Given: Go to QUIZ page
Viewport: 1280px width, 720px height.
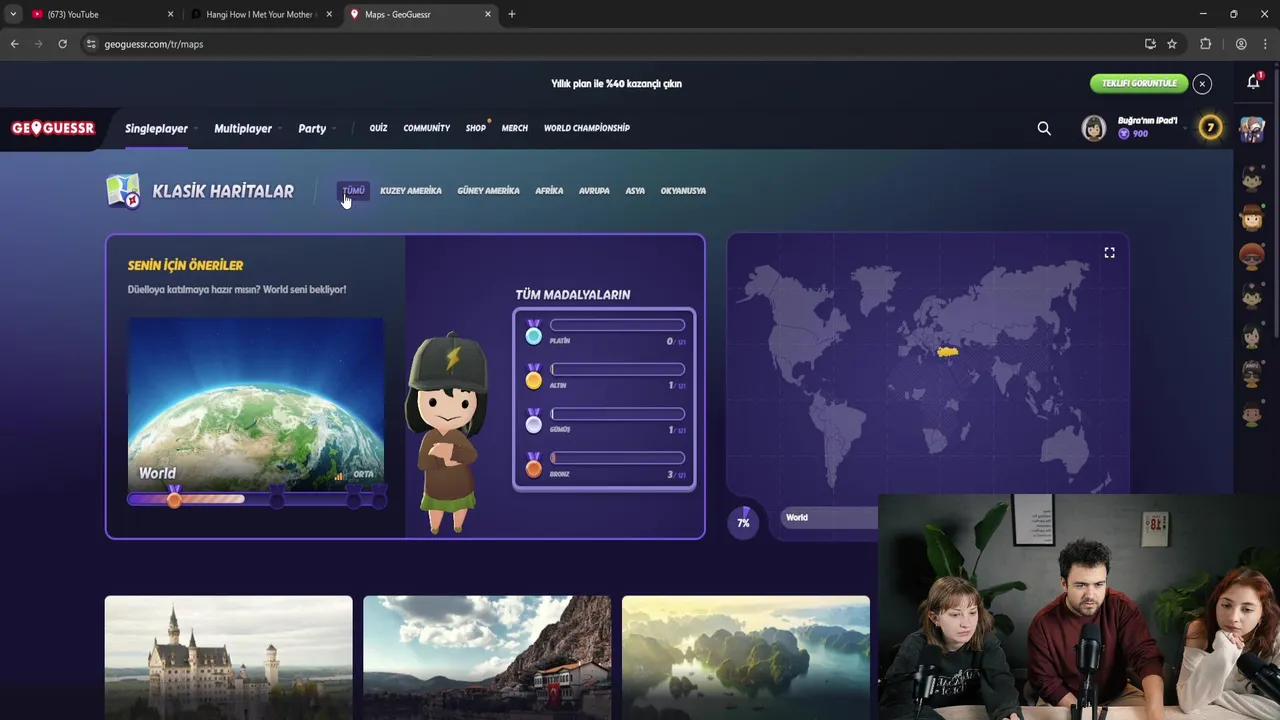Looking at the screenshot, I should (x=378, y=128).
